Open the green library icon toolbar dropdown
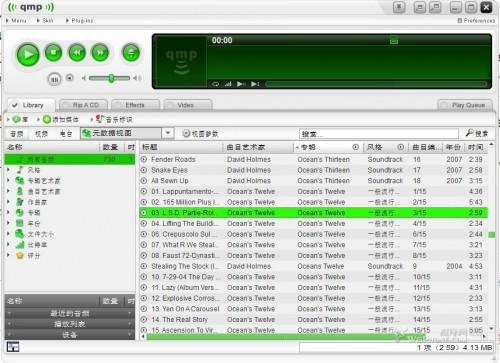500x363 pixels. pos(18,119)
